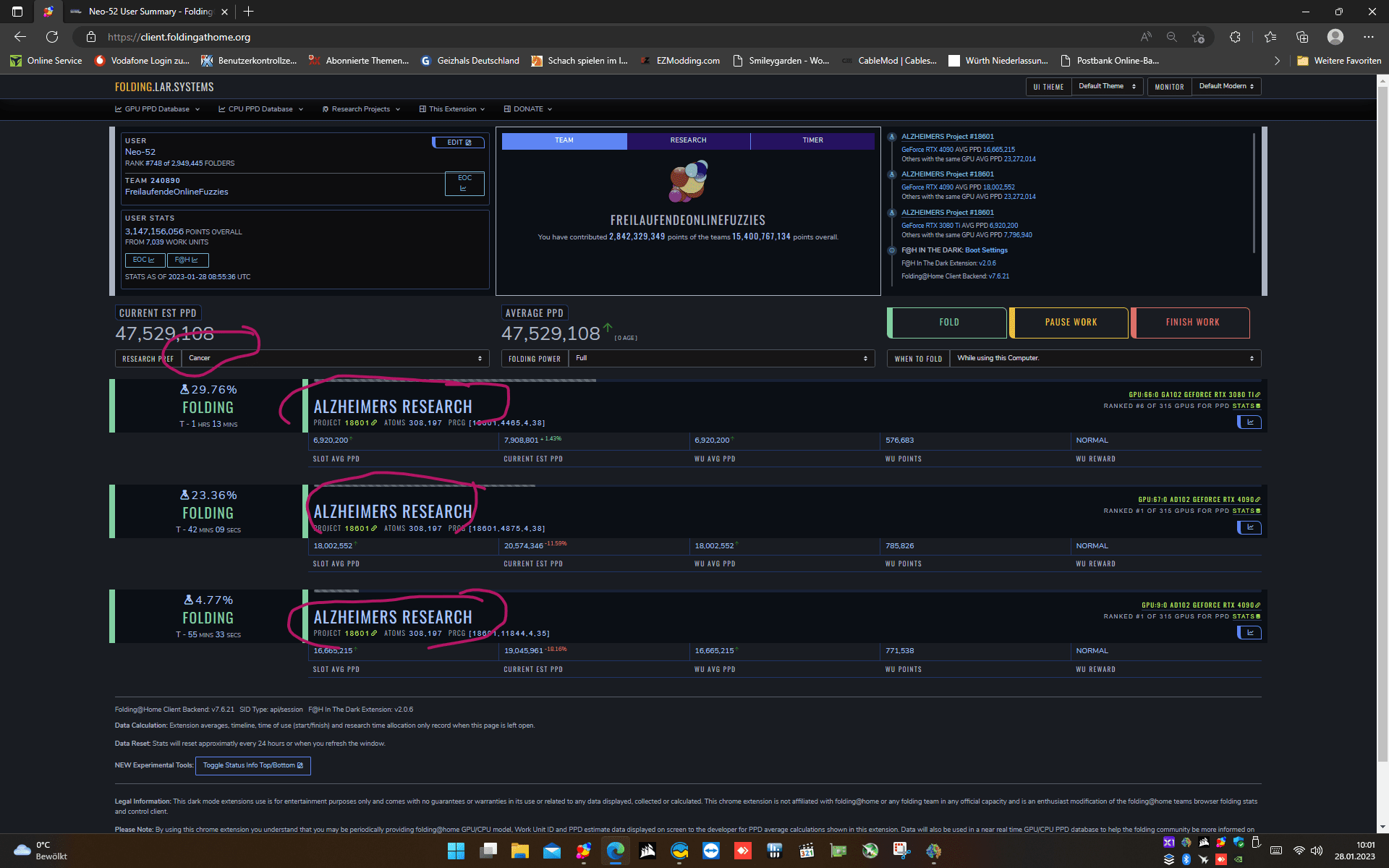Open the UI Theme dropdown
1389x868 pixels.
(x=1107, y=86)
